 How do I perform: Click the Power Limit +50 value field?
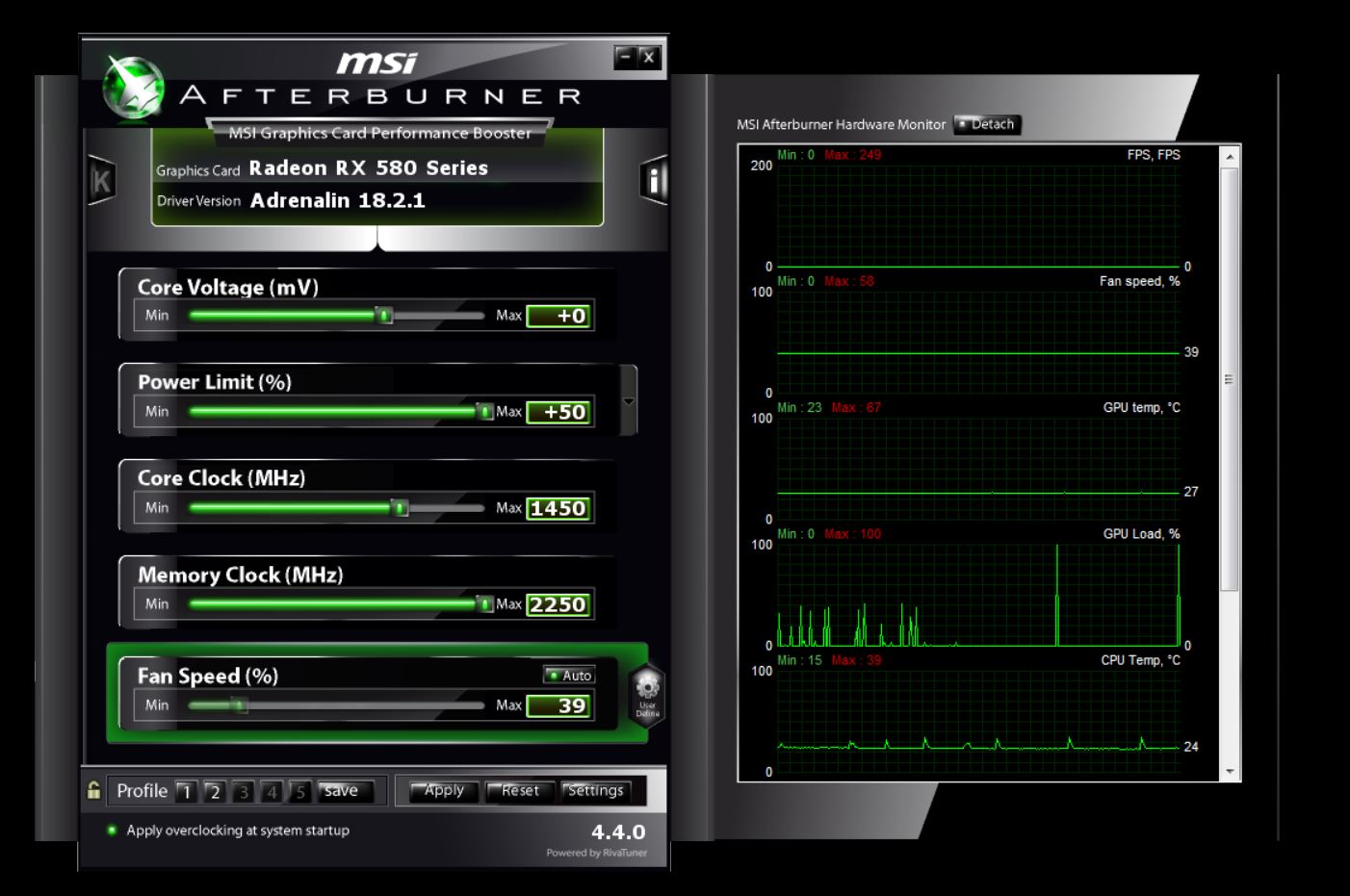point(559,412)
